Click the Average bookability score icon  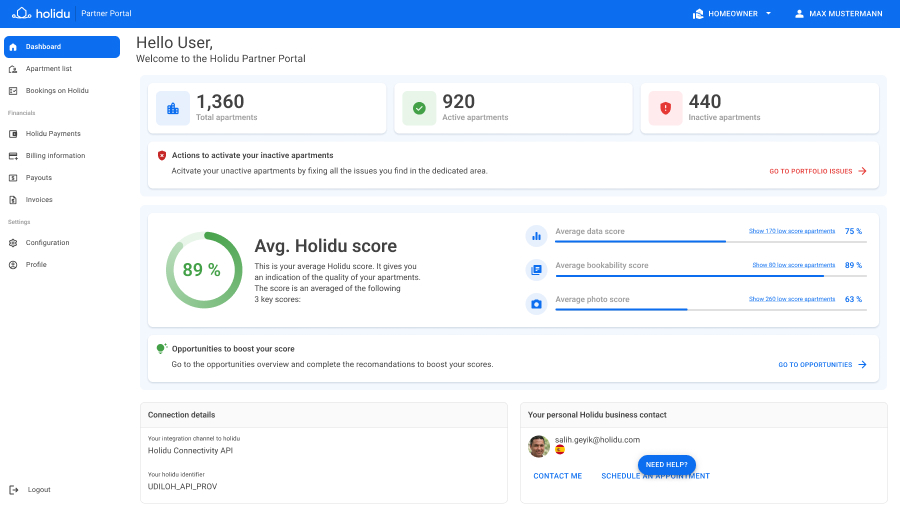536,270
